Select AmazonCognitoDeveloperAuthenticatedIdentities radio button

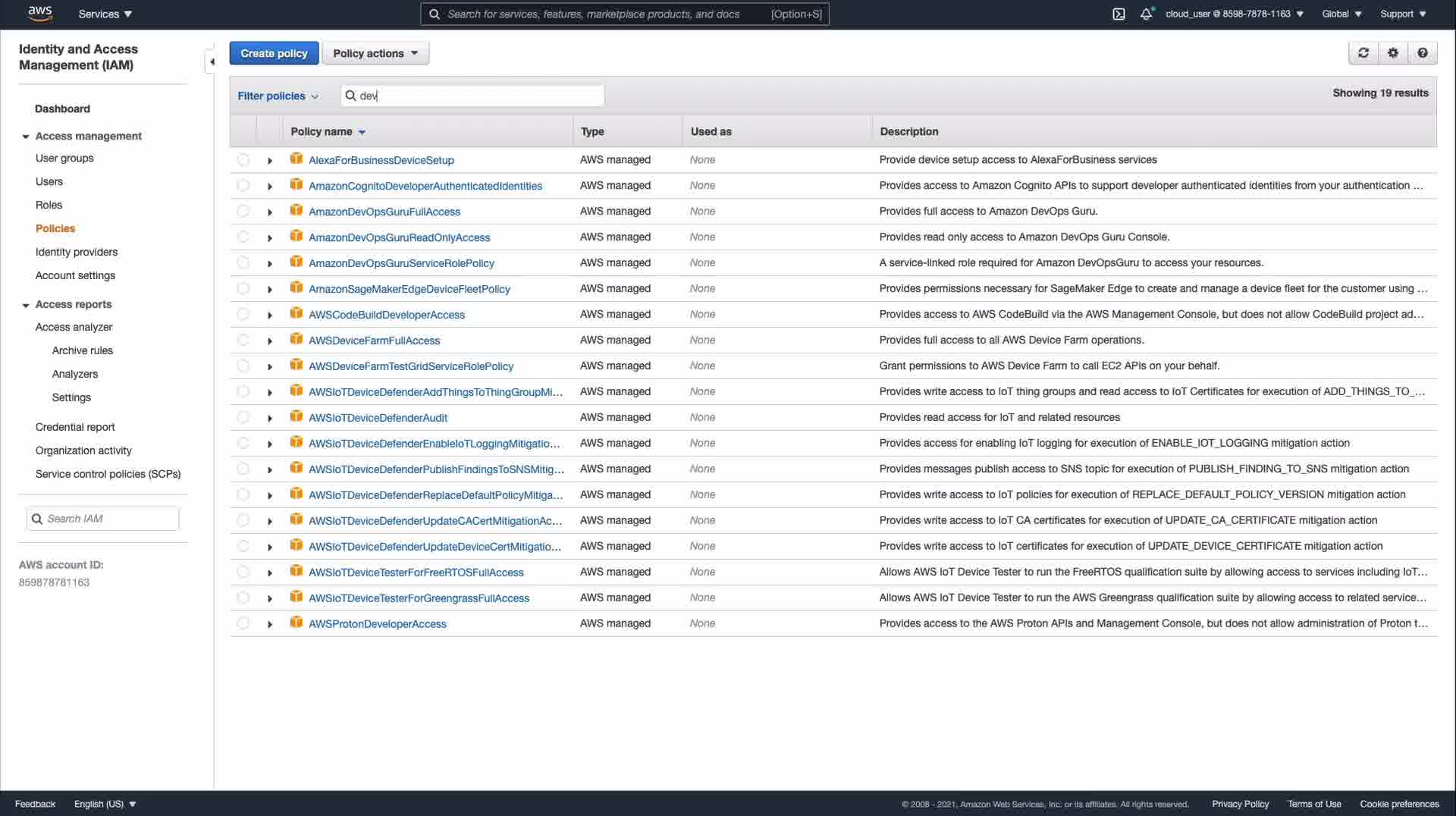coord(243,185)
